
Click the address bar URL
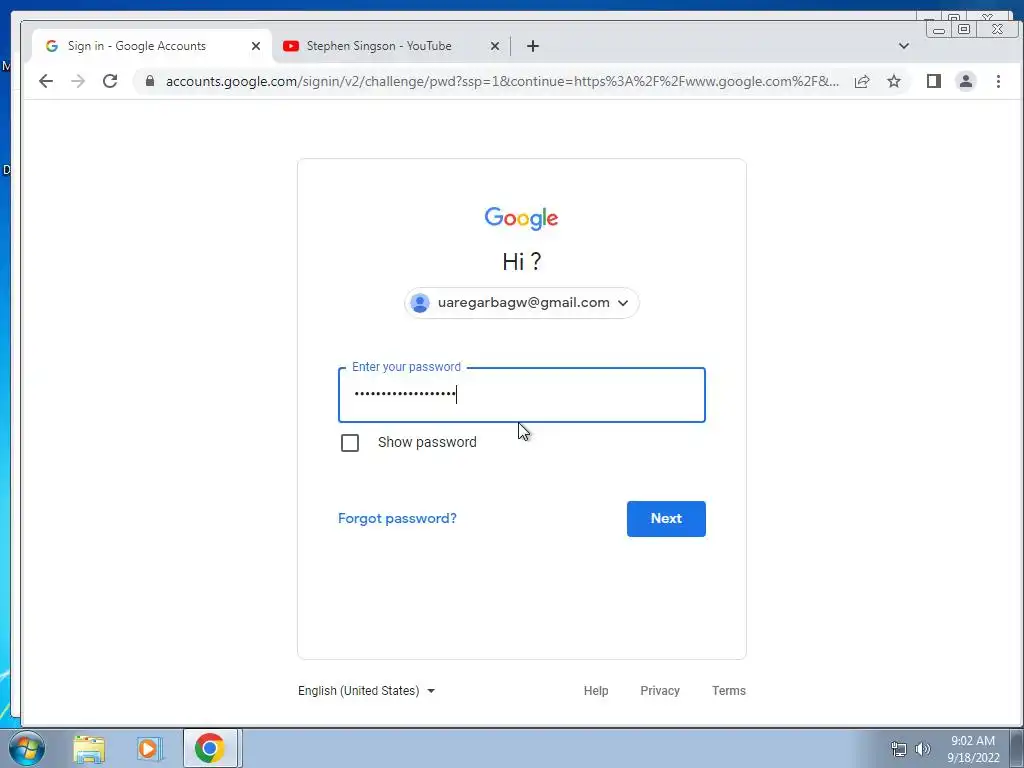point(502,81)
